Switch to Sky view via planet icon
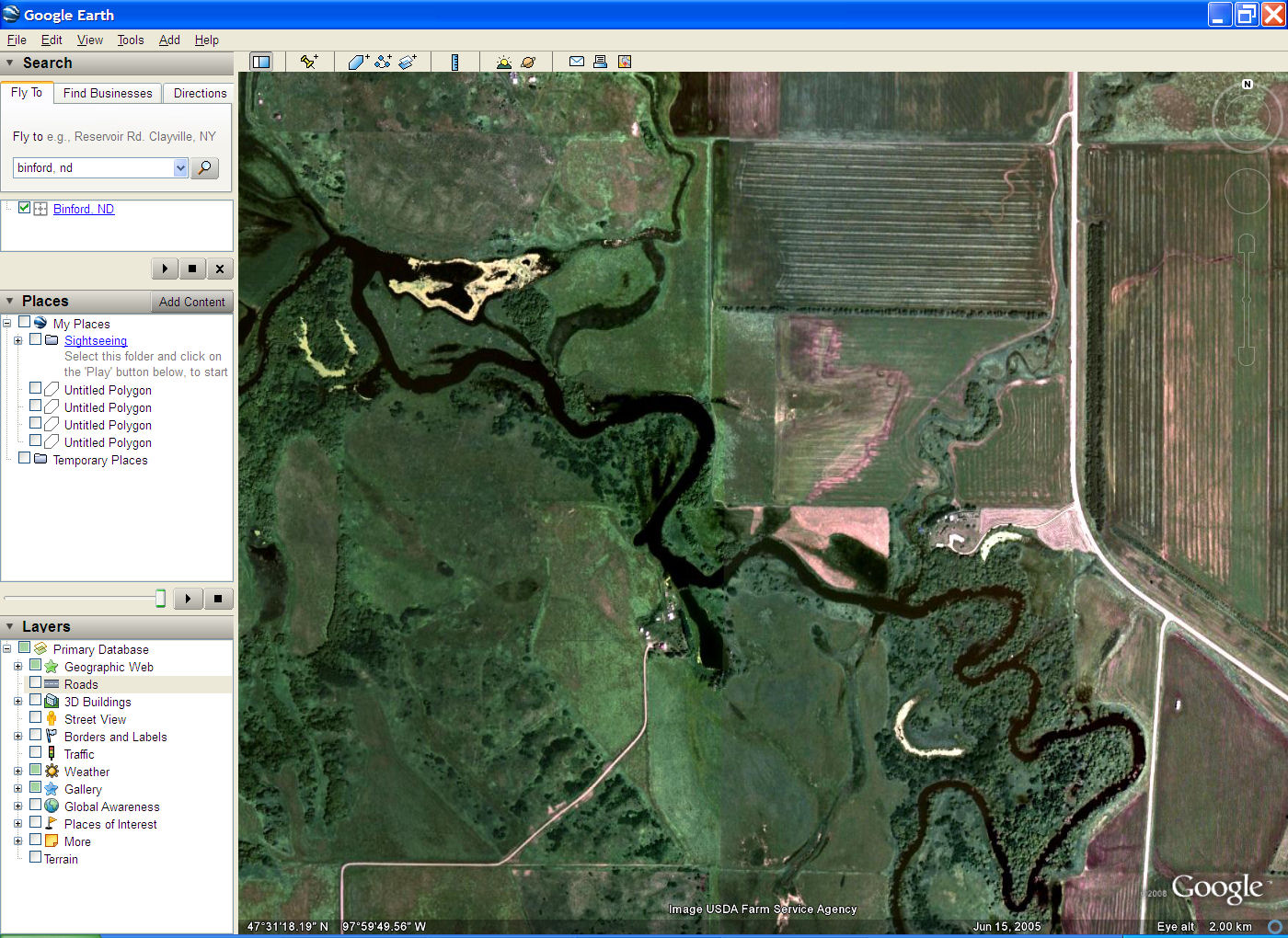This screenshot has width=1288, height=938. pos(528,62)
